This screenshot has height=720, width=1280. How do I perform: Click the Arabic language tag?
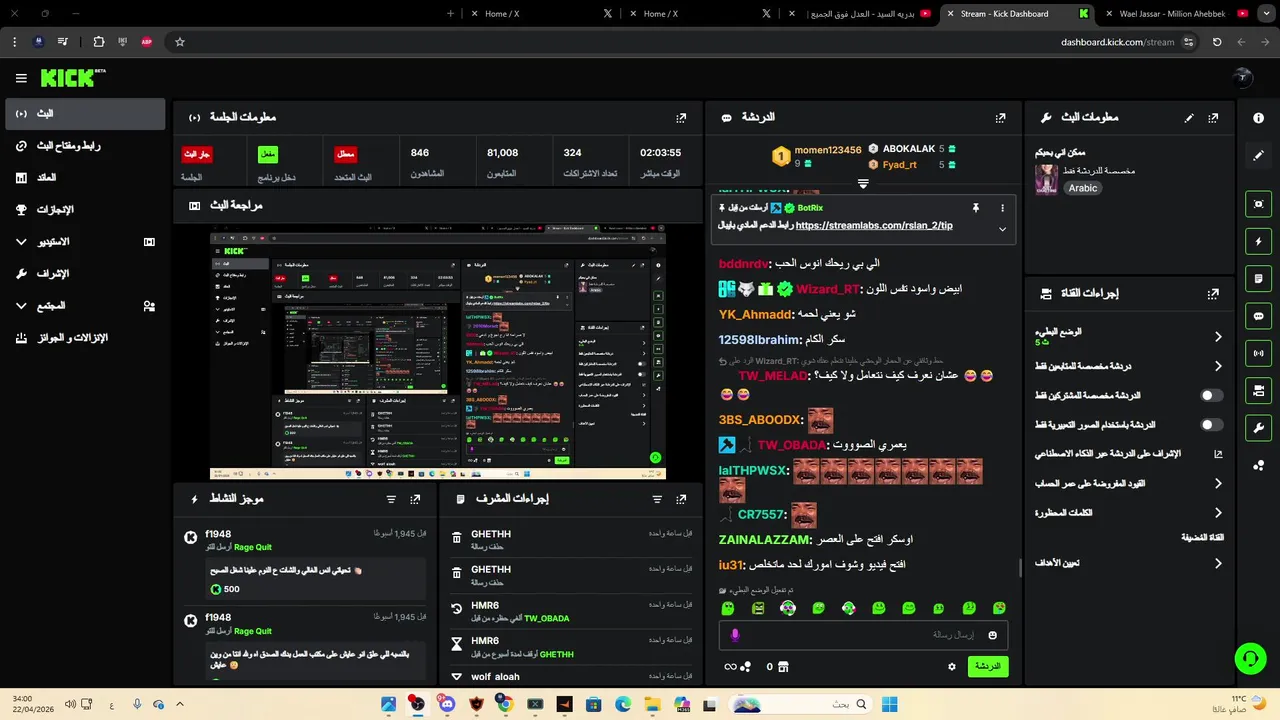coord(1082,188)
